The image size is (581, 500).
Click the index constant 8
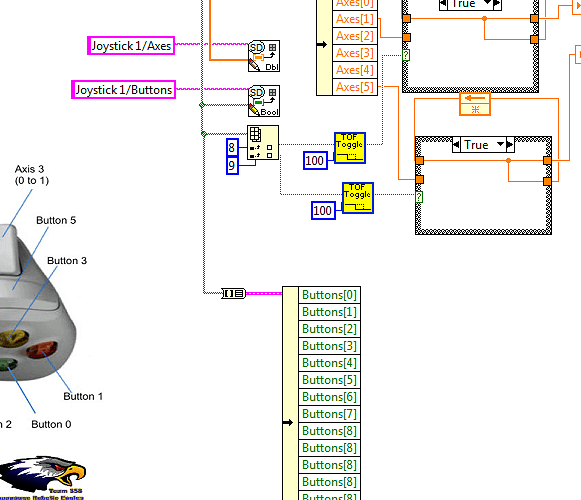(x=232, y=148)
